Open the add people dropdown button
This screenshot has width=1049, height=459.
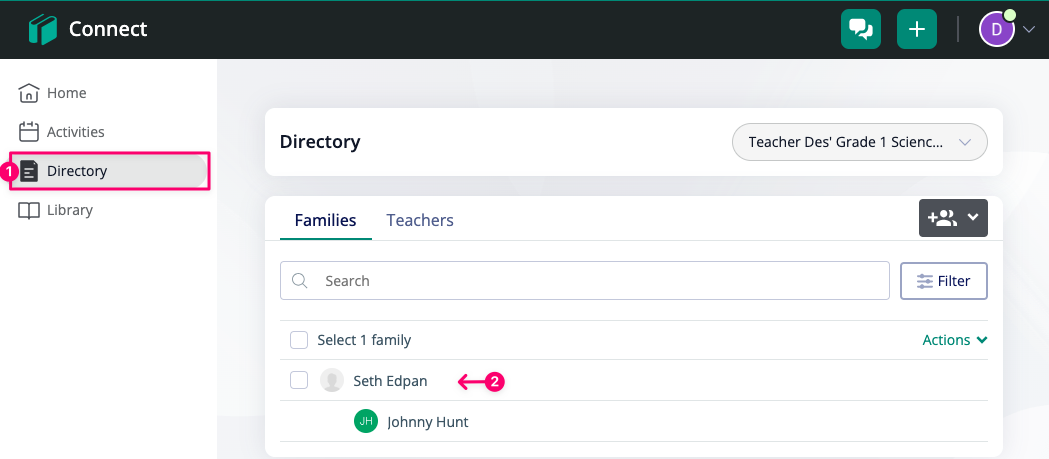pos(953,217)
